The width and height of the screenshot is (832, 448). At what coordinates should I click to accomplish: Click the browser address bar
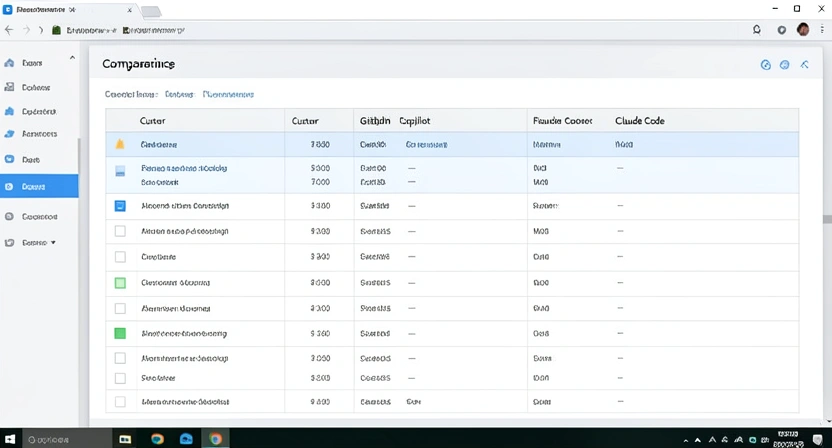click(x=398, y=30)
